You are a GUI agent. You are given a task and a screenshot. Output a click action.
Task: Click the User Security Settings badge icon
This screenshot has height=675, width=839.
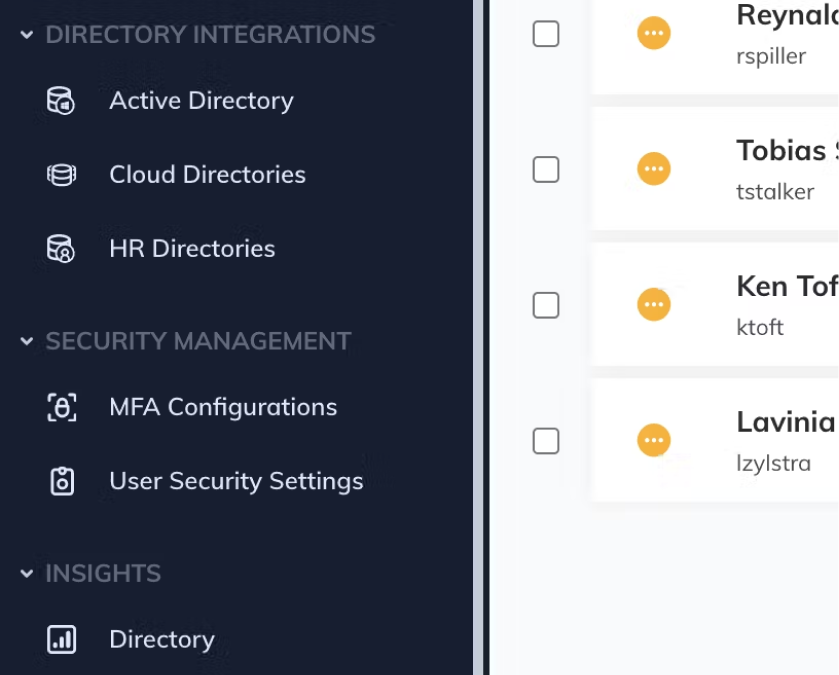(61, 481)
